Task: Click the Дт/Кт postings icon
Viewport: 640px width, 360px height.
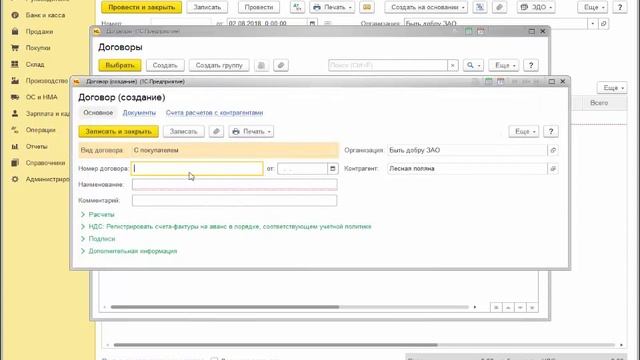Action: (297, 7)
